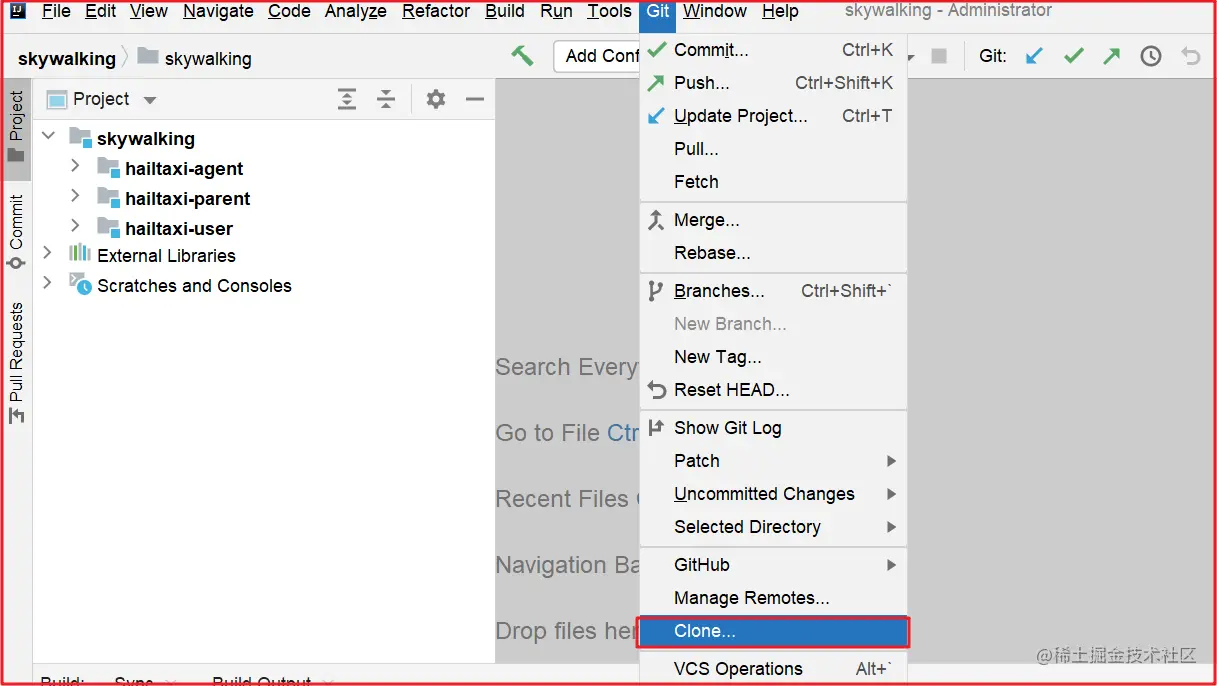The height and width of the screenshot is (686, 1217).
Task: Expand the Scratches and Consoles node
Action: (x=47, y=283)
